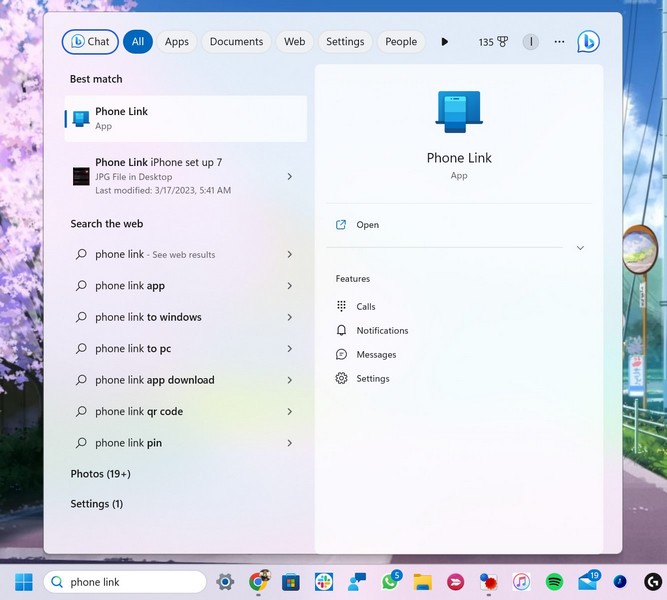Screen dimensions: 667x600
Task: Click the taskbar search box
Action: [125, 582]
